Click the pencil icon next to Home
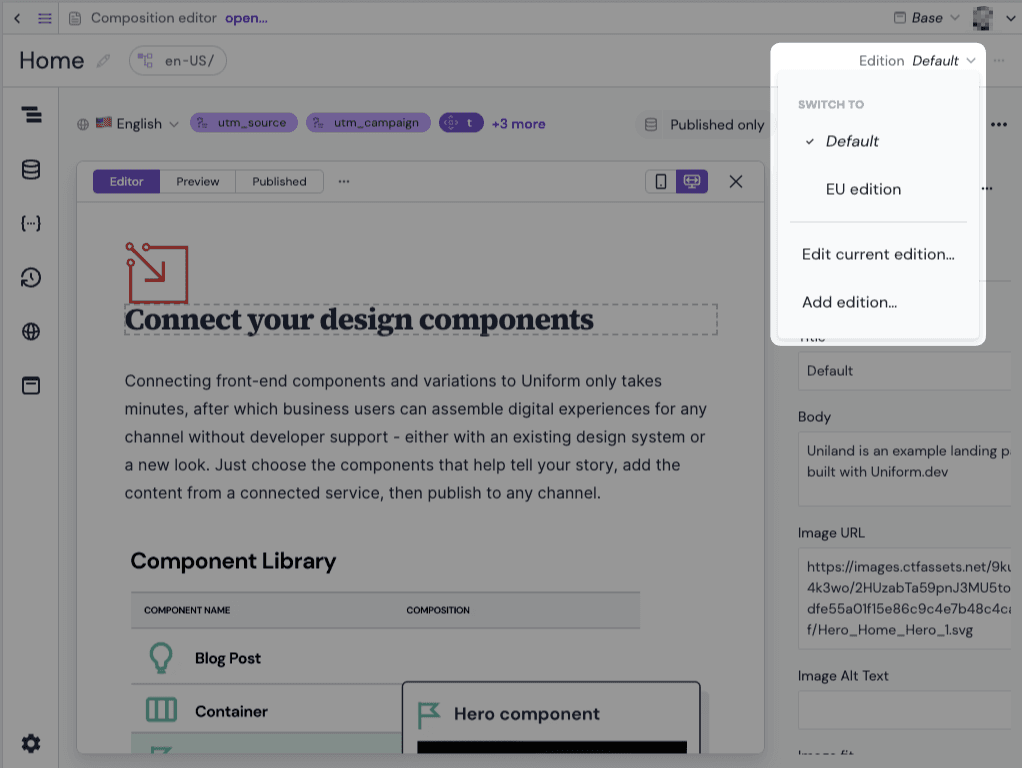 click(x=103, y=61)
